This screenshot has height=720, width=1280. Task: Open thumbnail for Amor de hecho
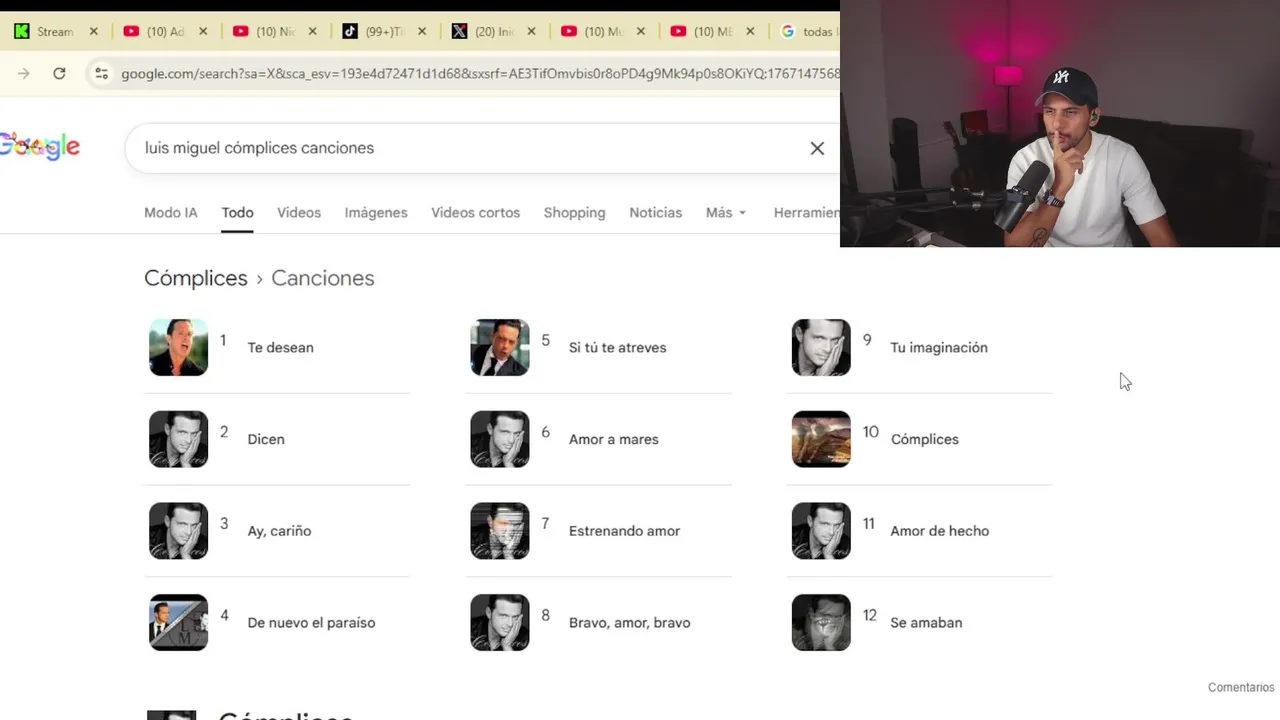[821, 530]
